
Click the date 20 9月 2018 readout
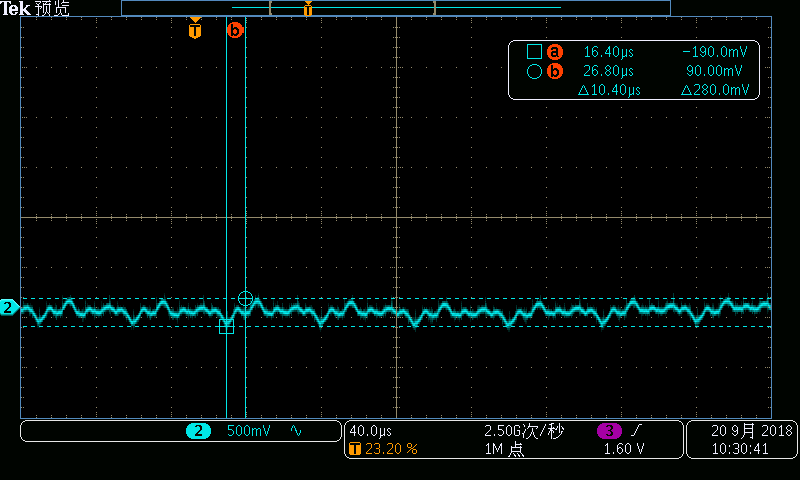pyautogui.click(x=752, y=431)
